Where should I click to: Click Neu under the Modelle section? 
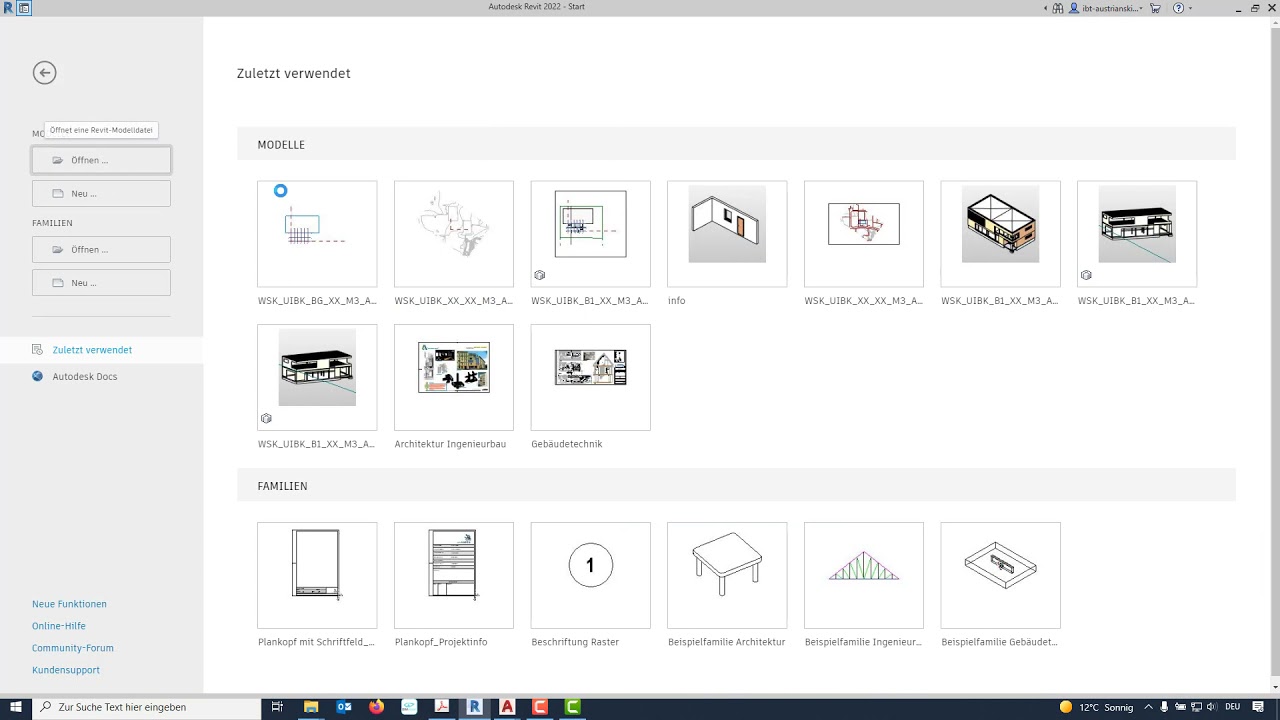click(101, 193)
